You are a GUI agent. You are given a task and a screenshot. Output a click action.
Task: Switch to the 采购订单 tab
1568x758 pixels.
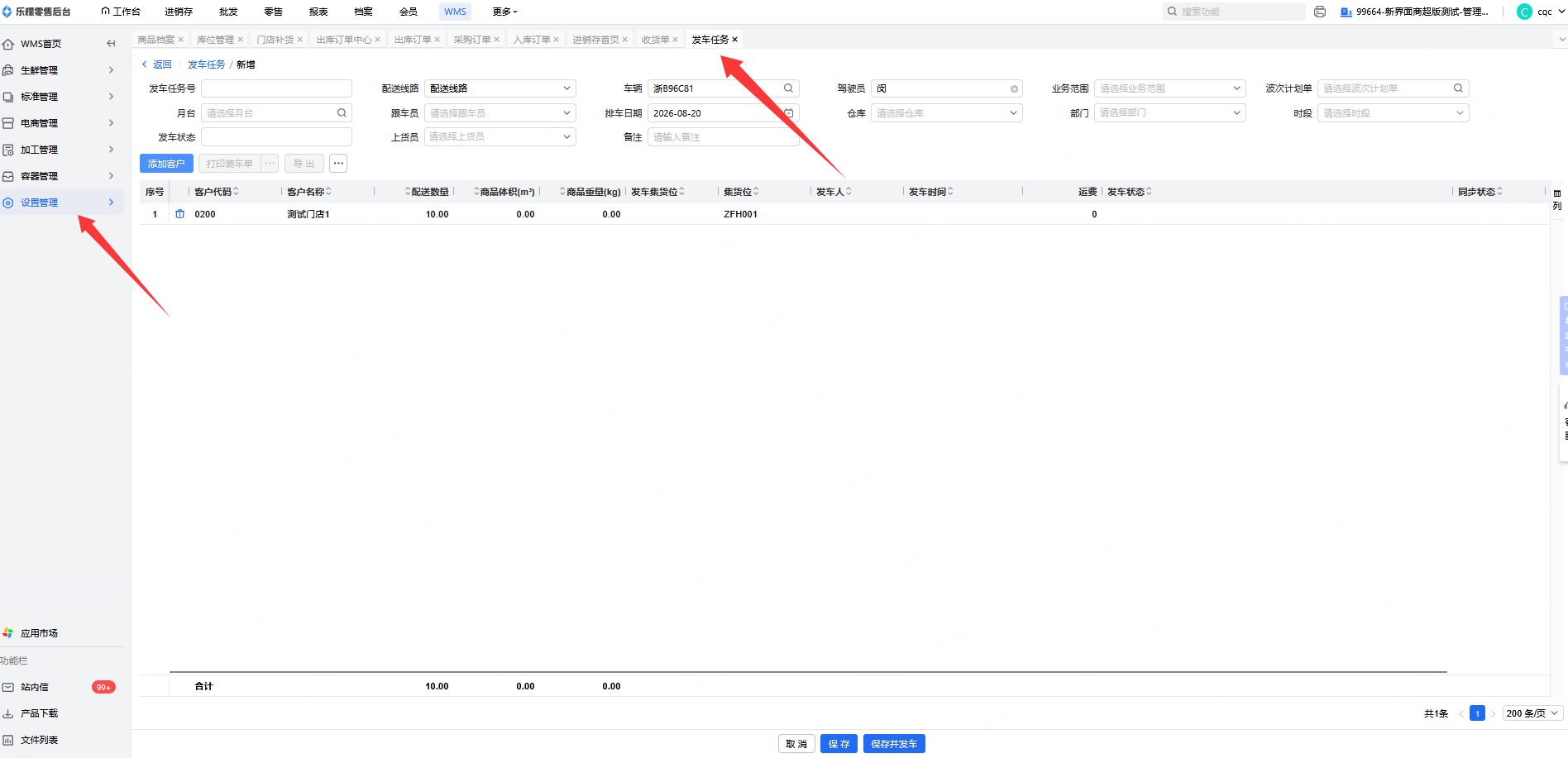click(471, 40)
